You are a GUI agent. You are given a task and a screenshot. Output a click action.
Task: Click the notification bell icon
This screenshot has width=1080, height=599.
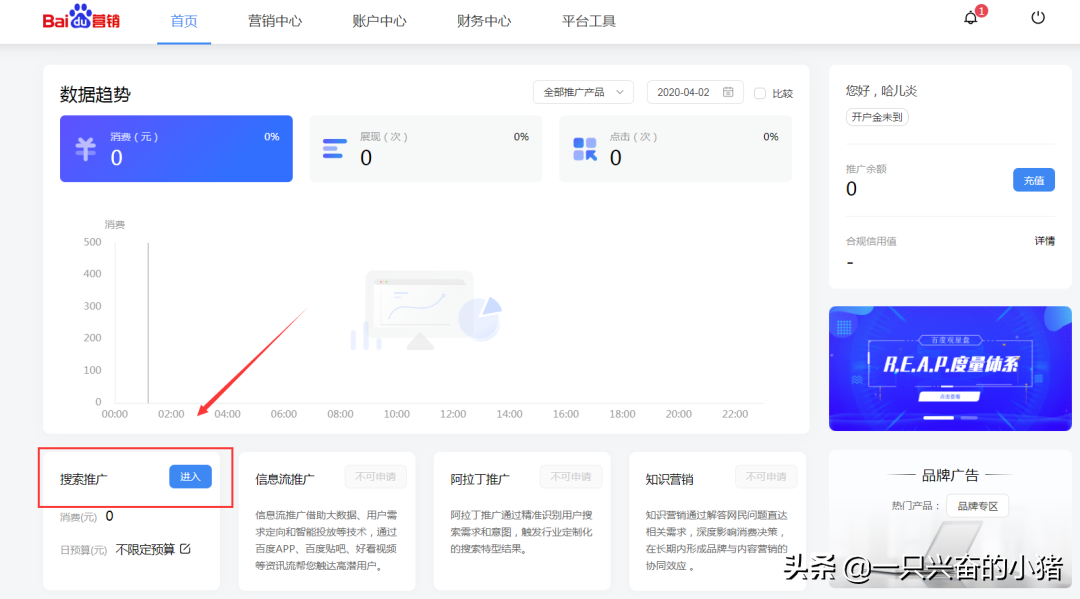tap(970, 18)
